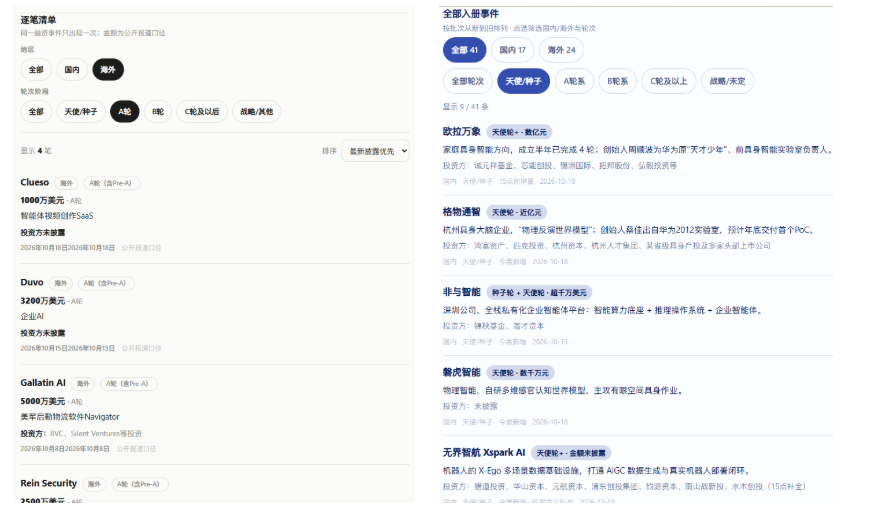
Task: Show all events with 全部 41 tab
Action: pyautogui.click(x=465, y=50)
